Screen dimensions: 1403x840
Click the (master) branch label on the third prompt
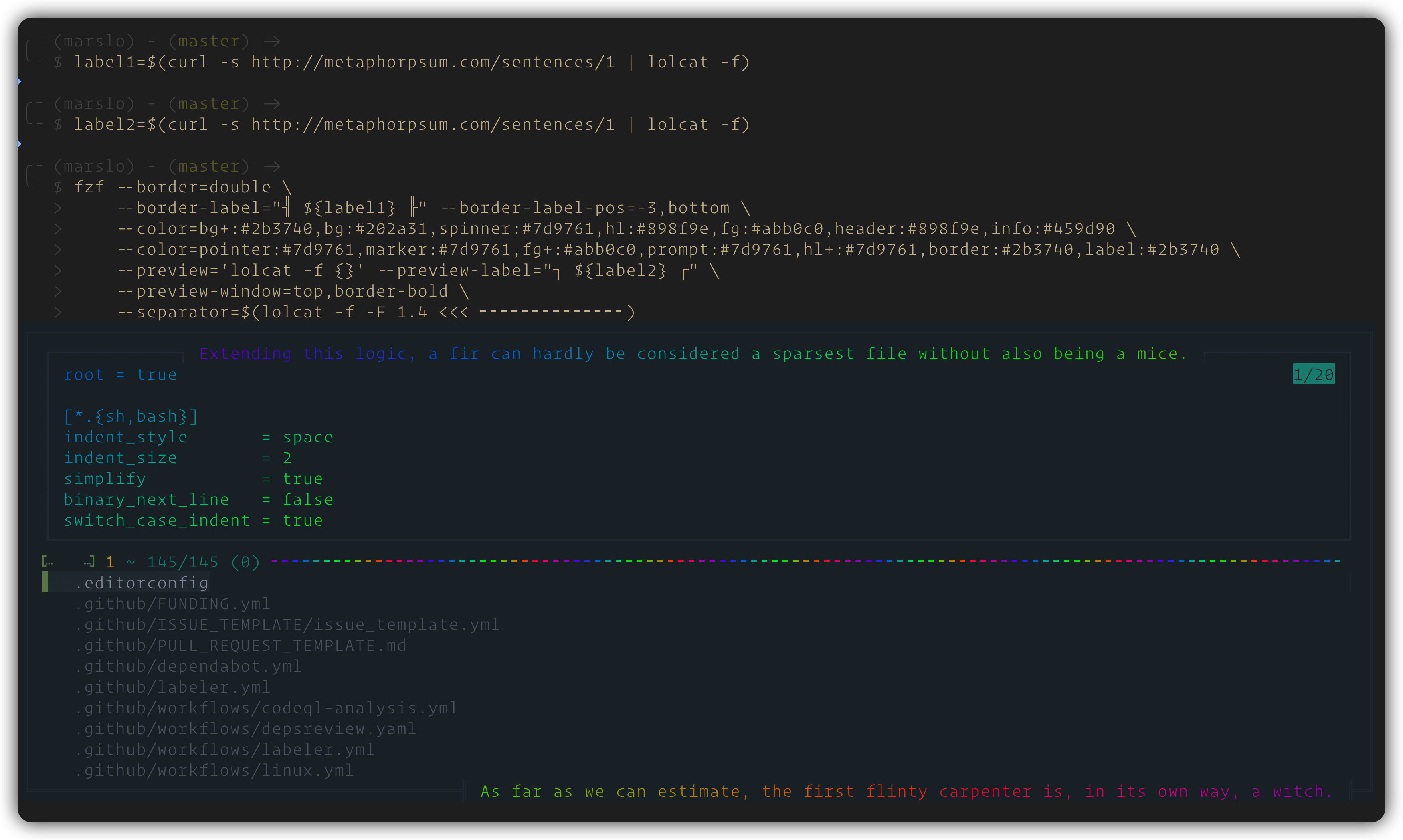[x=208, y=166]
